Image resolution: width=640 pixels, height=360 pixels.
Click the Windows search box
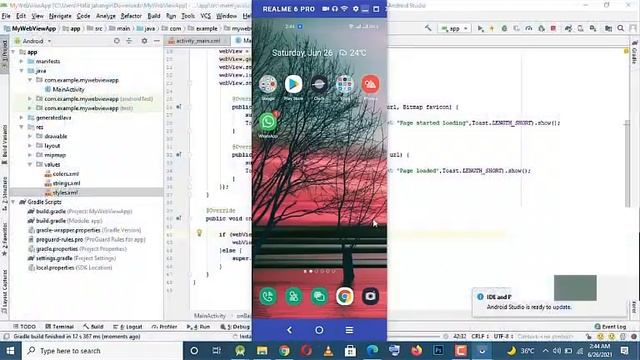(x=101, y=351)
